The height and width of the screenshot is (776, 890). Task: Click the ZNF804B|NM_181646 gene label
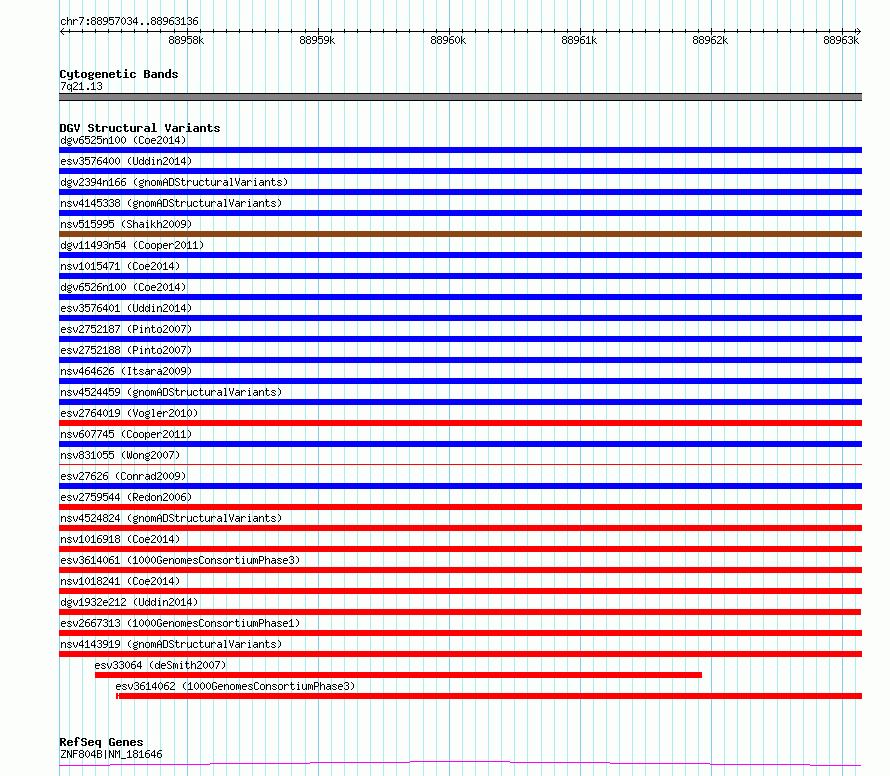pyautogui.click(x=111, y=754)
